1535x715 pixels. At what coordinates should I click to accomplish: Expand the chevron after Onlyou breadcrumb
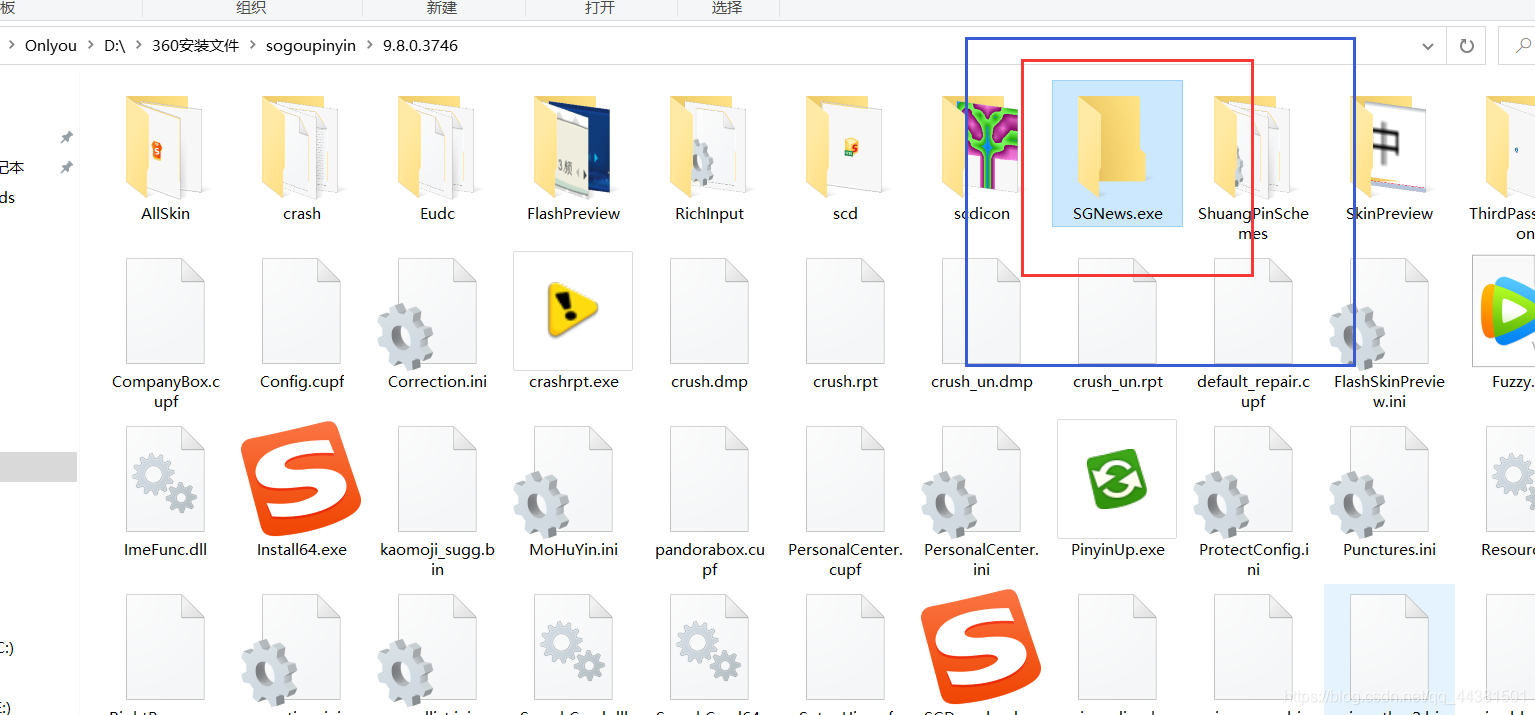click(90, 46)
